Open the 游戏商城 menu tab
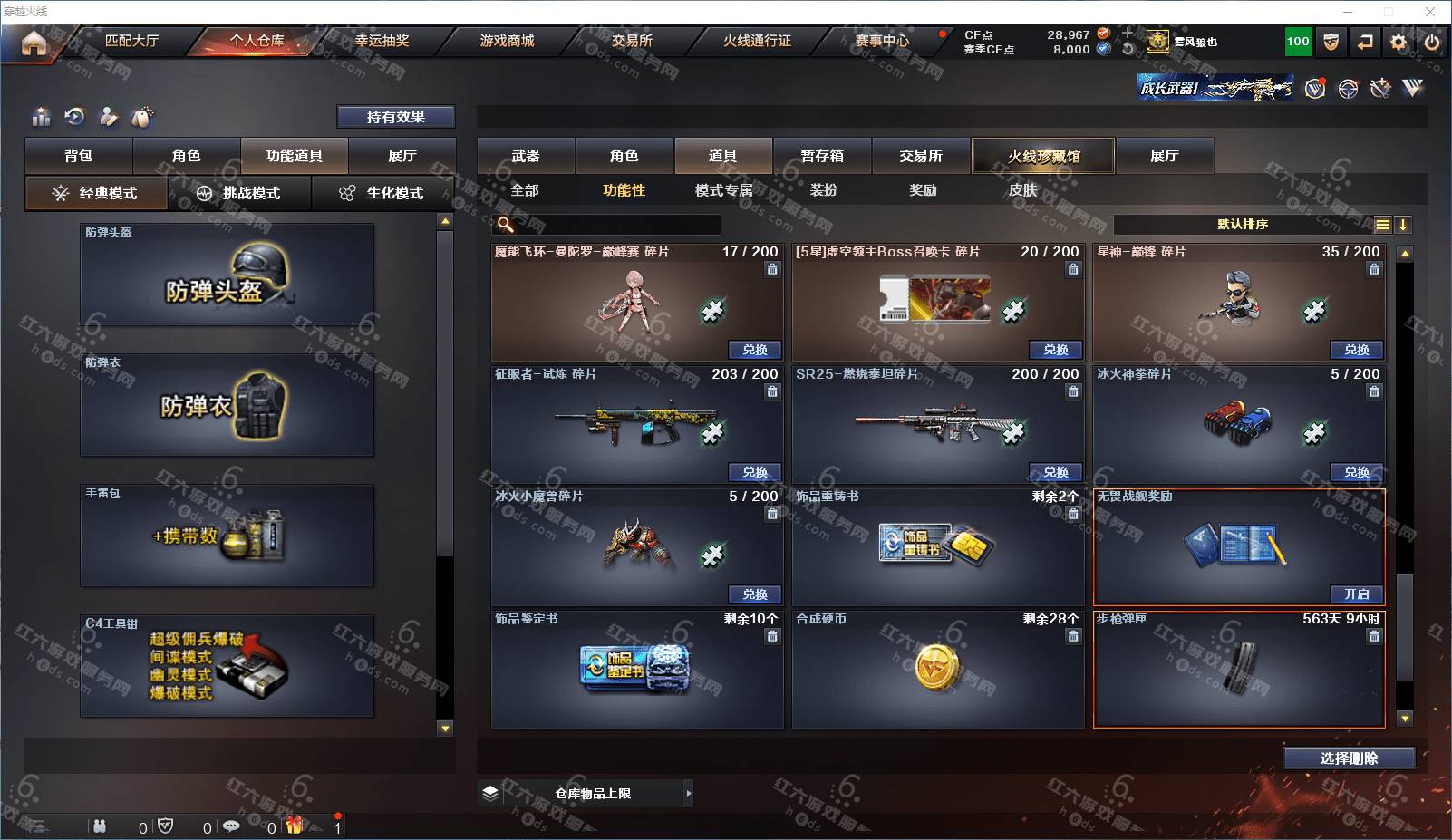The width and height of the screenshot is (1452, 840). 507,41
